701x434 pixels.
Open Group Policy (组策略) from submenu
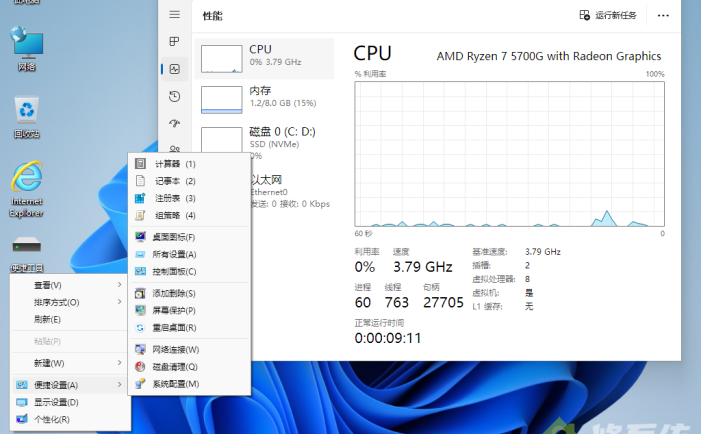point(189,215)
